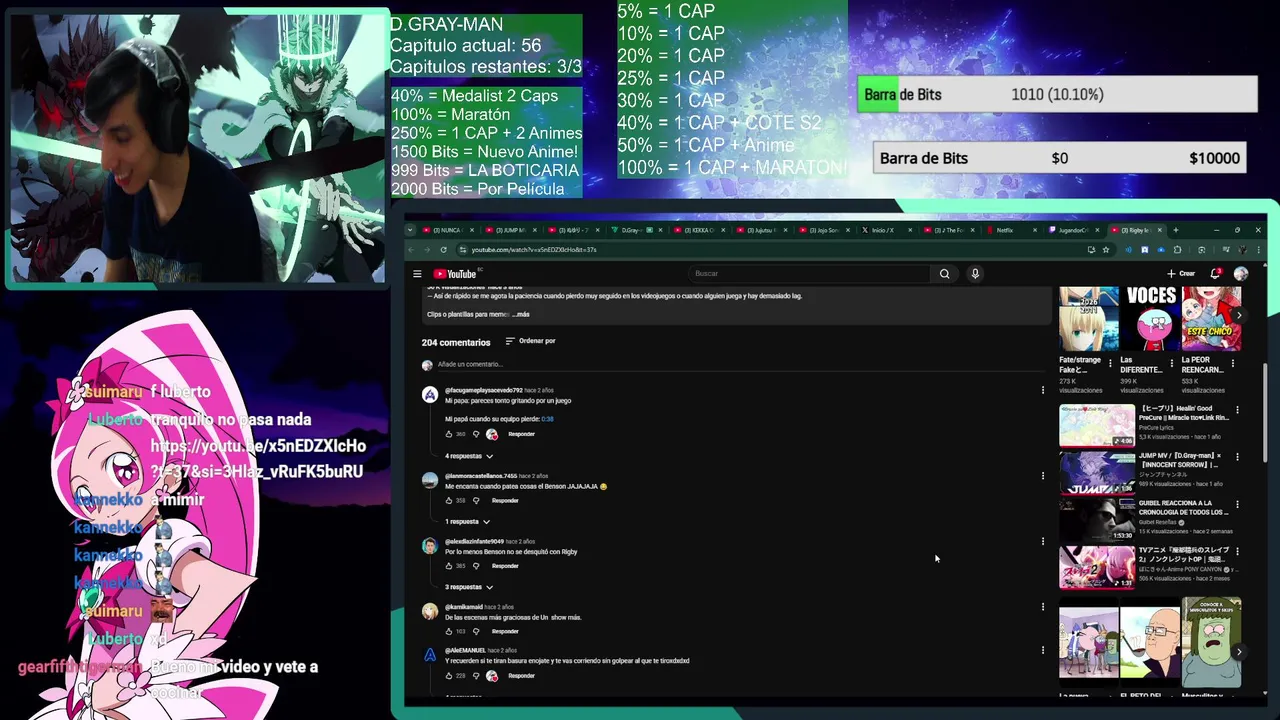The height and width of the screenshot is (720, 1280).
Task: Like the comment by @ianmoracastellanos.7455
Action: 449,500
